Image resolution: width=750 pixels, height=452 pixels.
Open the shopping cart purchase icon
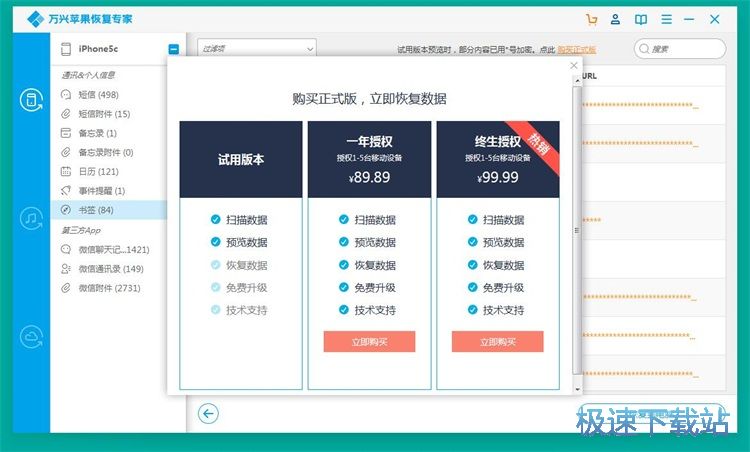pyautogui.click(x=592, y=19)
